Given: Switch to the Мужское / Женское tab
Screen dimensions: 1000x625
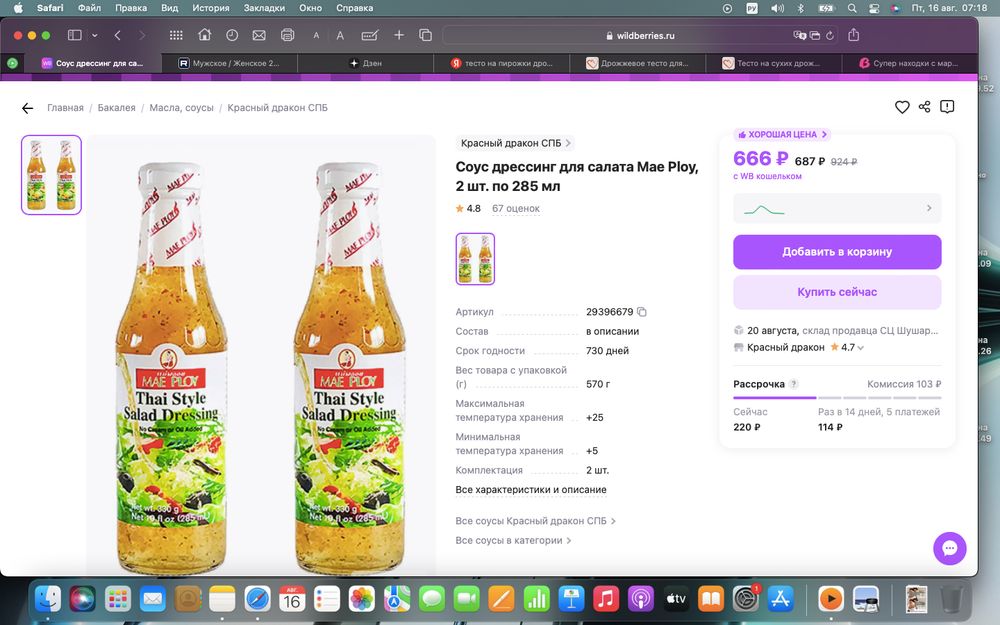Looking at the screenshot, I should coord(229,63).
